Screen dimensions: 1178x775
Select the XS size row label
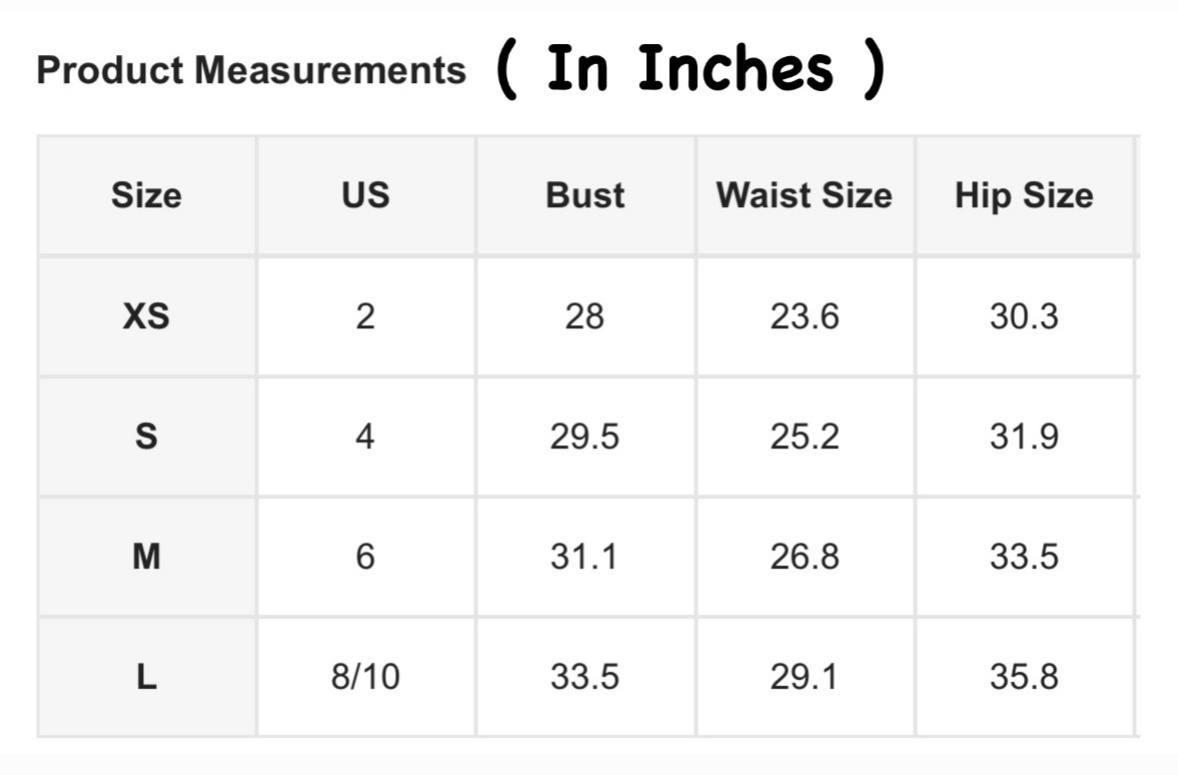point(146,316)
